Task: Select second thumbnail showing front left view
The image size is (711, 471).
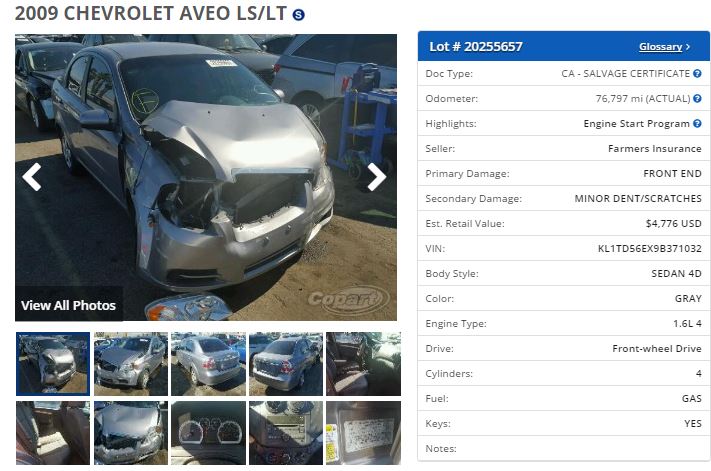Action: 131,364
